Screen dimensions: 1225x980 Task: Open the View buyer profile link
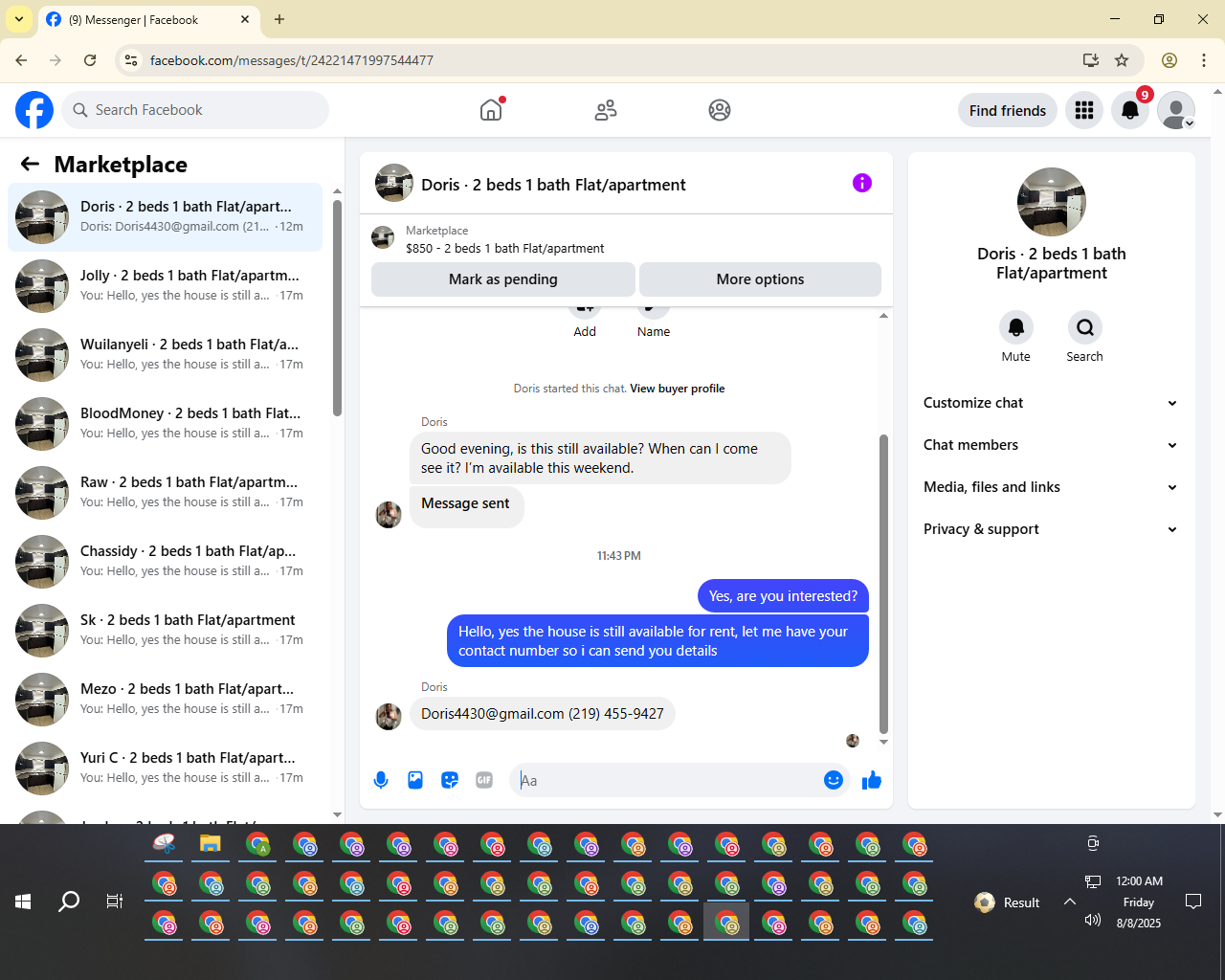(678, 389)
